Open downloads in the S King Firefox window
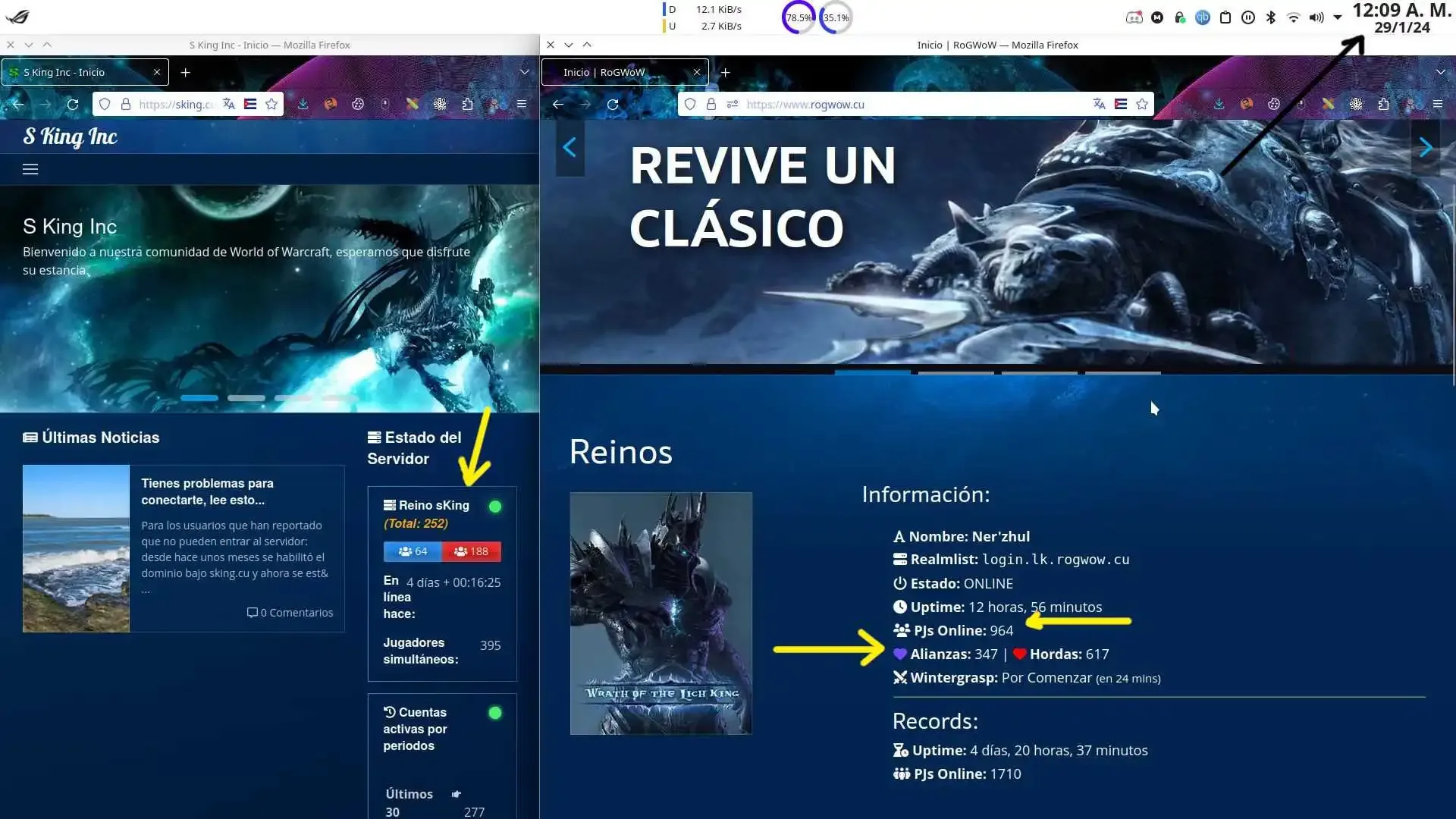Image resolution: width=1456 pixels, height=819 pixels. click(x=303, y=105)
